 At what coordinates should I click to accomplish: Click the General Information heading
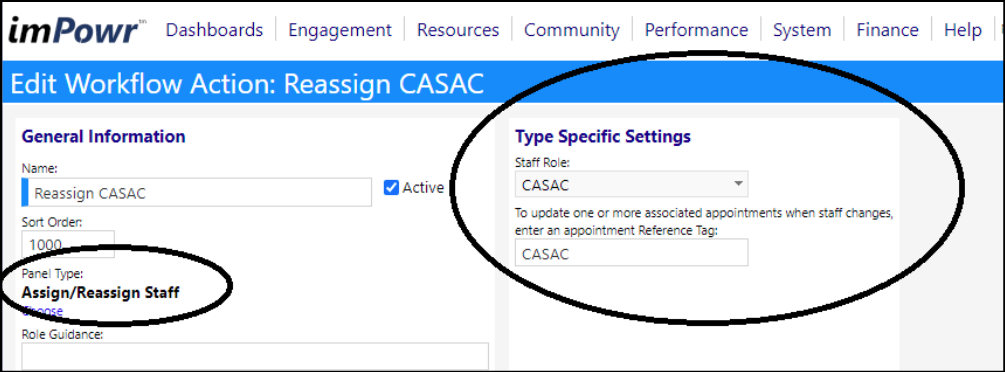click(x=103, y=137)
